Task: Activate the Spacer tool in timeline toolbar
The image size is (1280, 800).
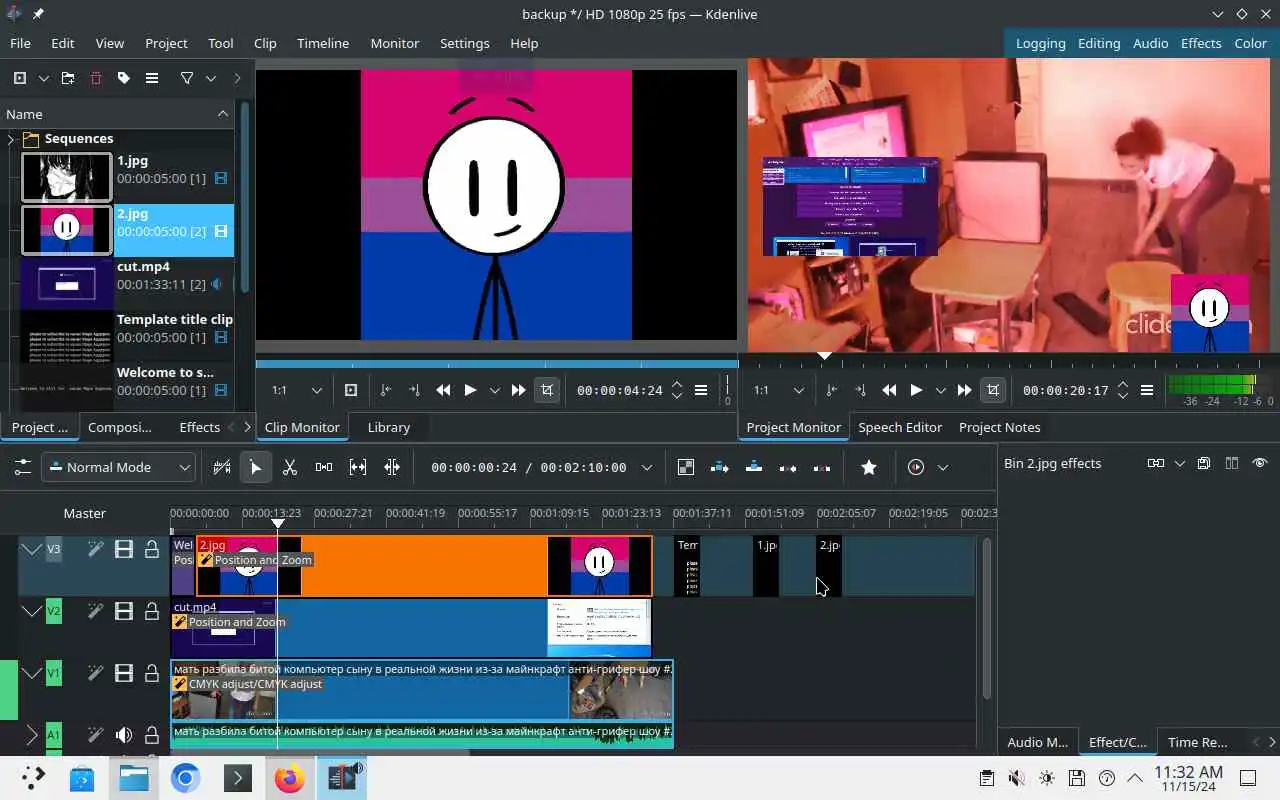Action: pyautogui.click(x=324, y=467)
